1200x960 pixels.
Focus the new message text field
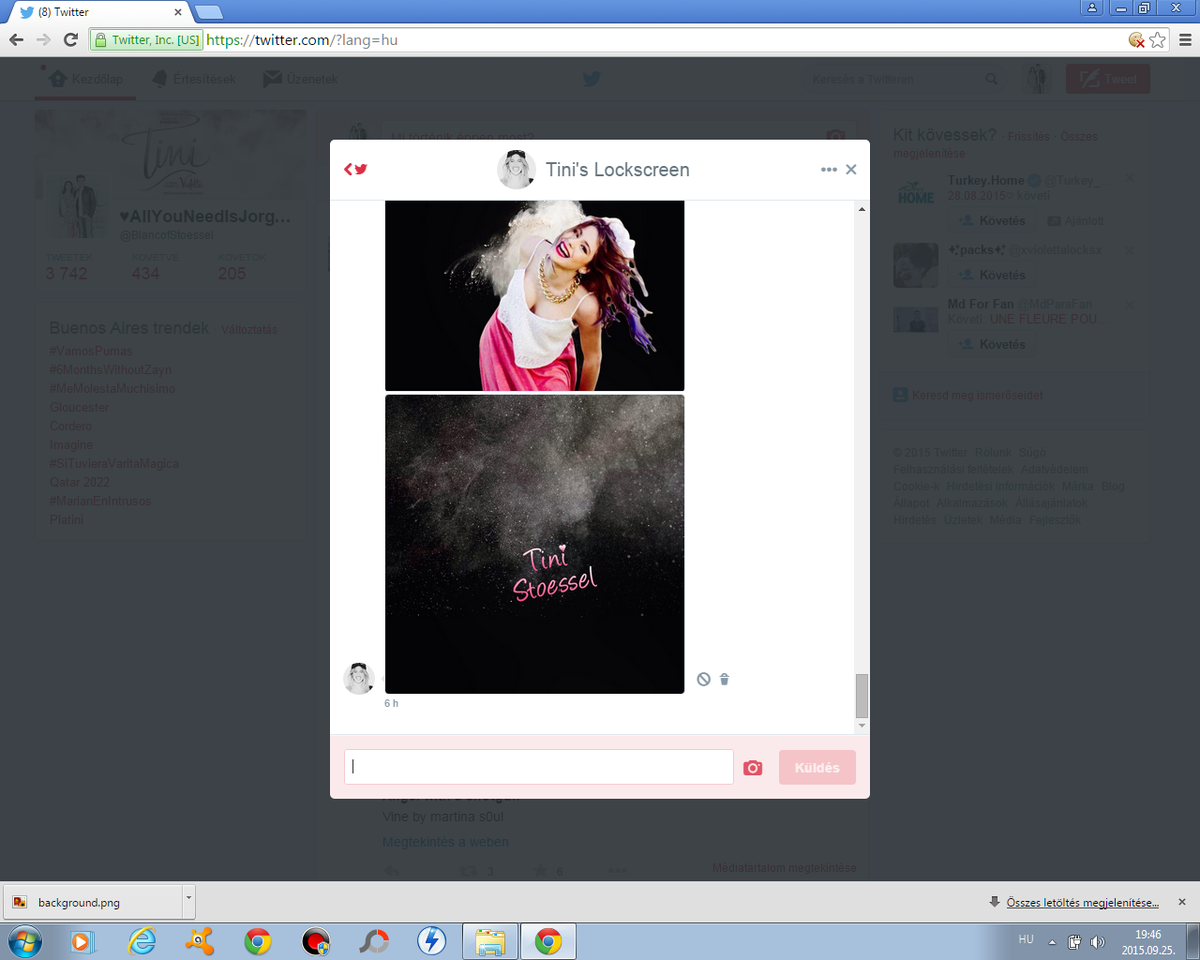539,767
